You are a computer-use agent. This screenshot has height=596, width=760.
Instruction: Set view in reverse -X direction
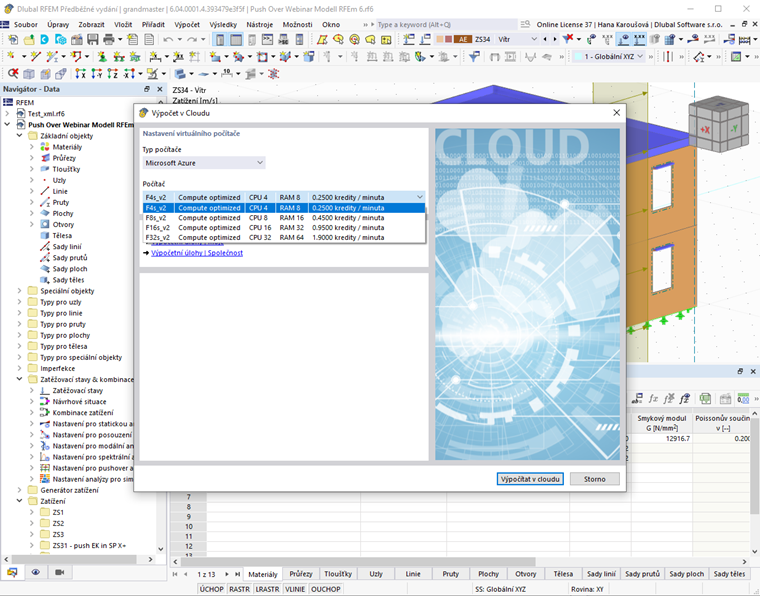[x=129, y=74]
